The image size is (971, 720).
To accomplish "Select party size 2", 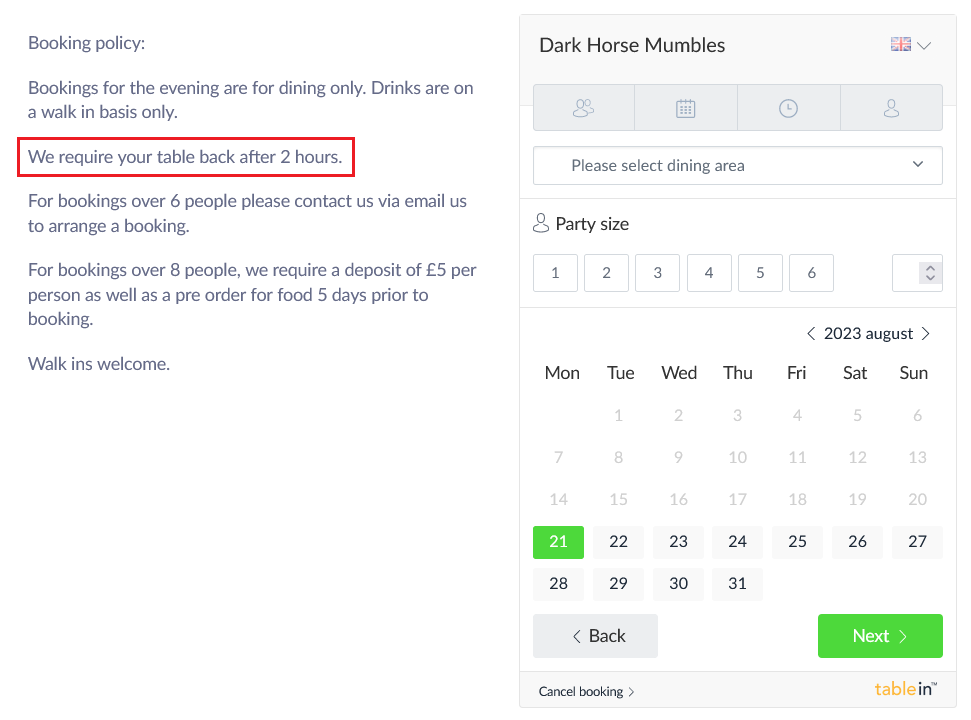I will (606, 273).
